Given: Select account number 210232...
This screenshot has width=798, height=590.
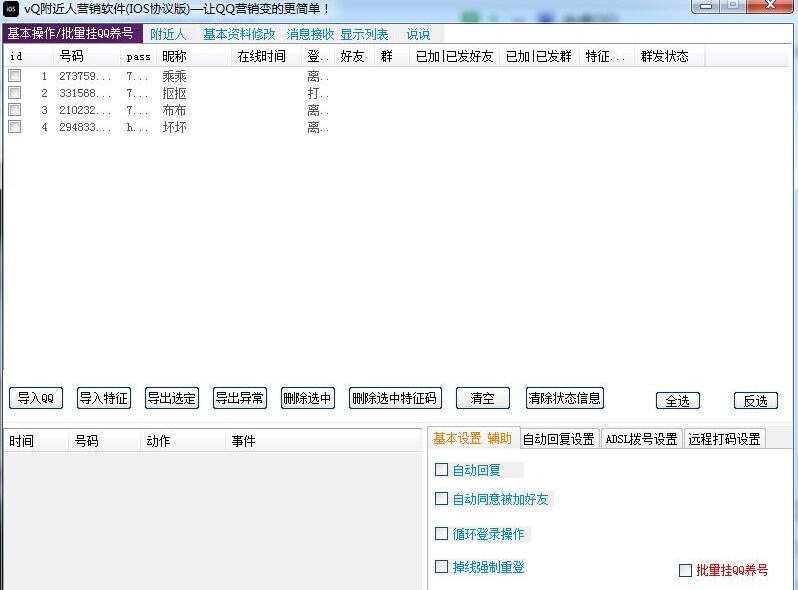Looking at the screenshot, I should click(x=84, y=110).
